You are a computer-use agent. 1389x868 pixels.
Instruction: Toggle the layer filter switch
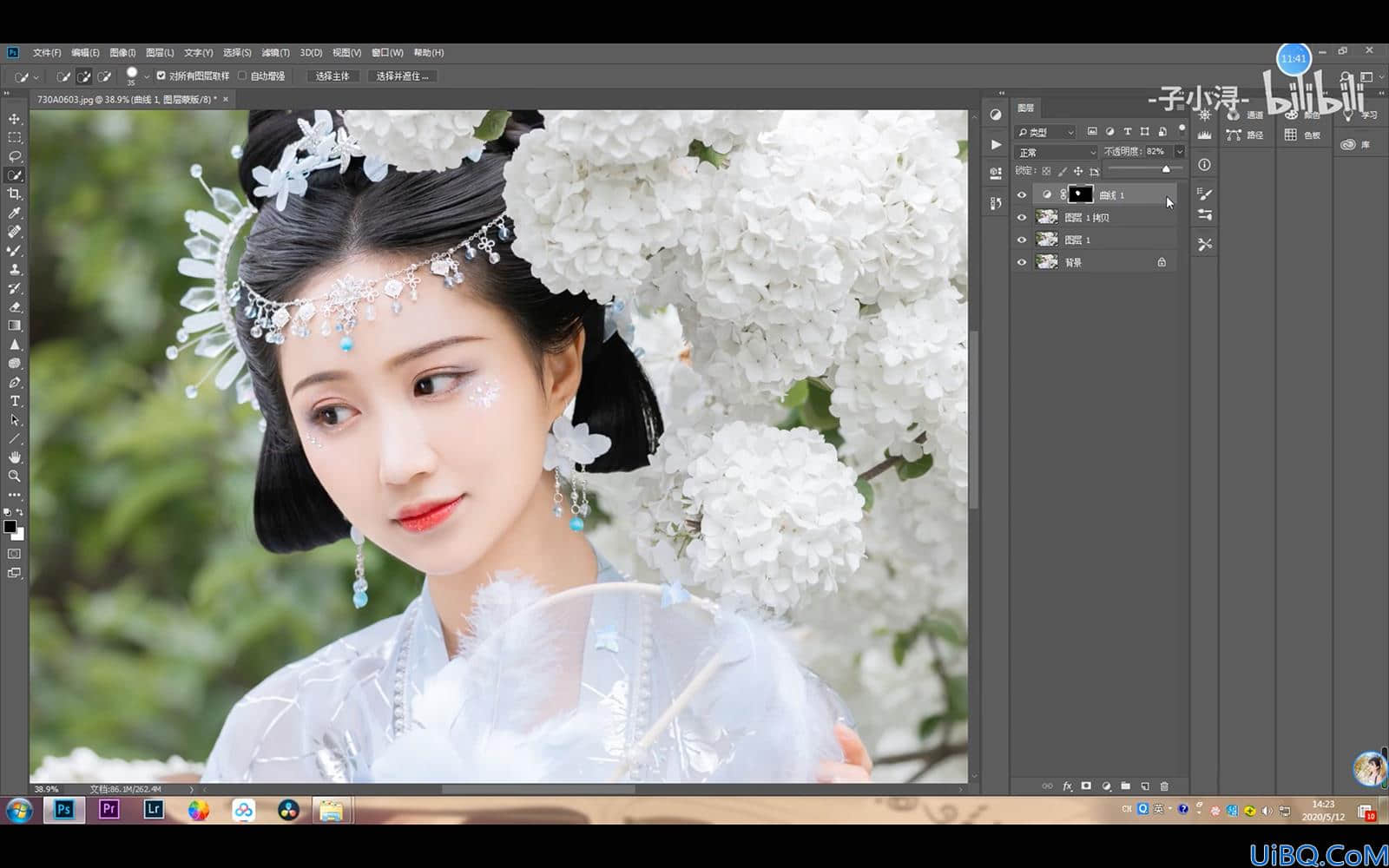1182,129
